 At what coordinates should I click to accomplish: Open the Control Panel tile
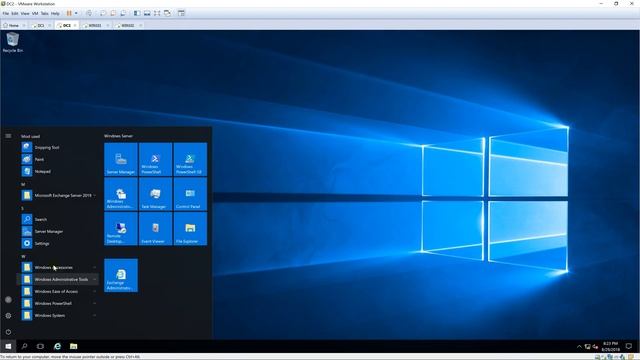pos(190,194)
